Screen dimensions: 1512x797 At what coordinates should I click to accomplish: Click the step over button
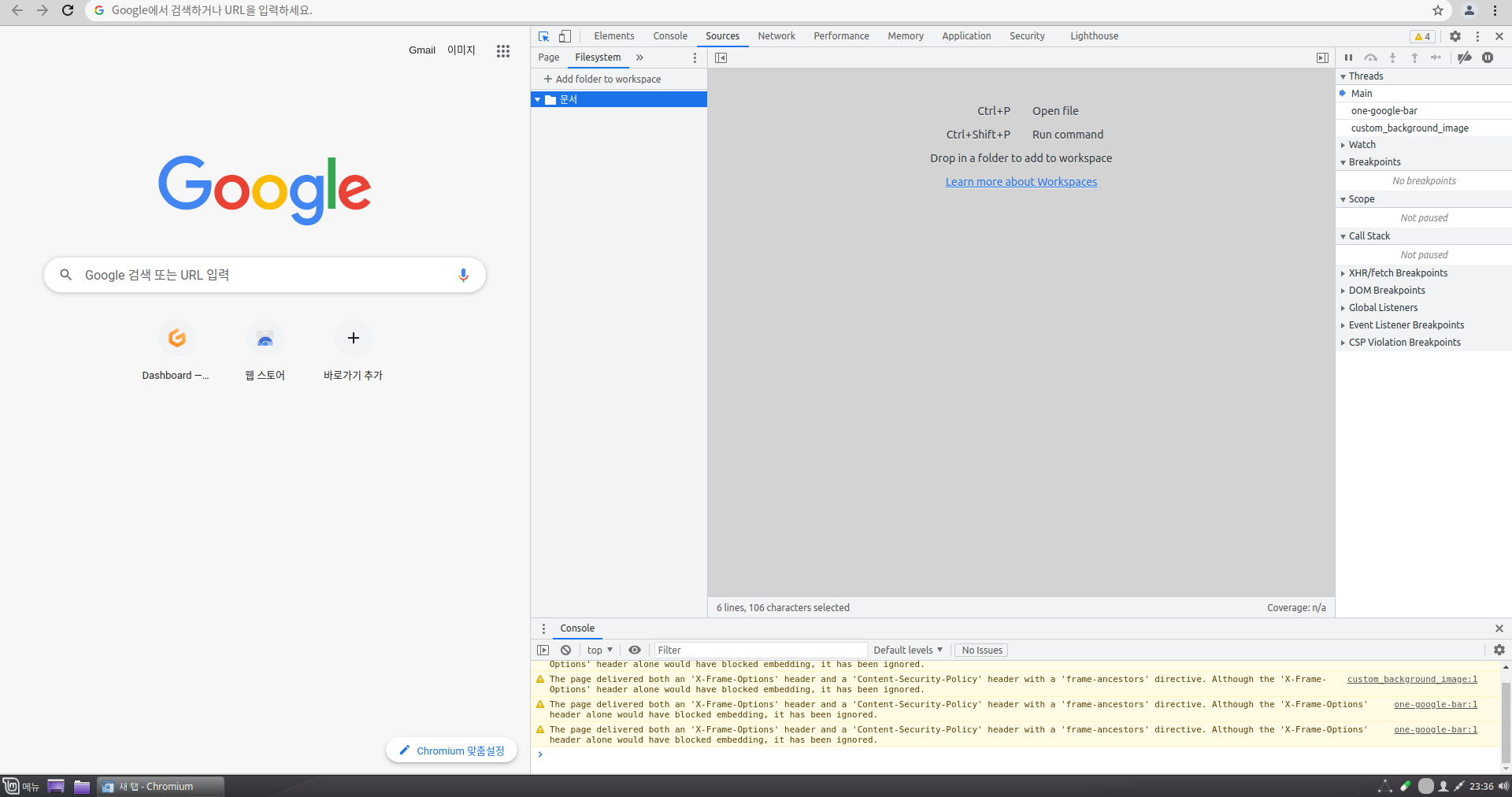[1371, 57]
